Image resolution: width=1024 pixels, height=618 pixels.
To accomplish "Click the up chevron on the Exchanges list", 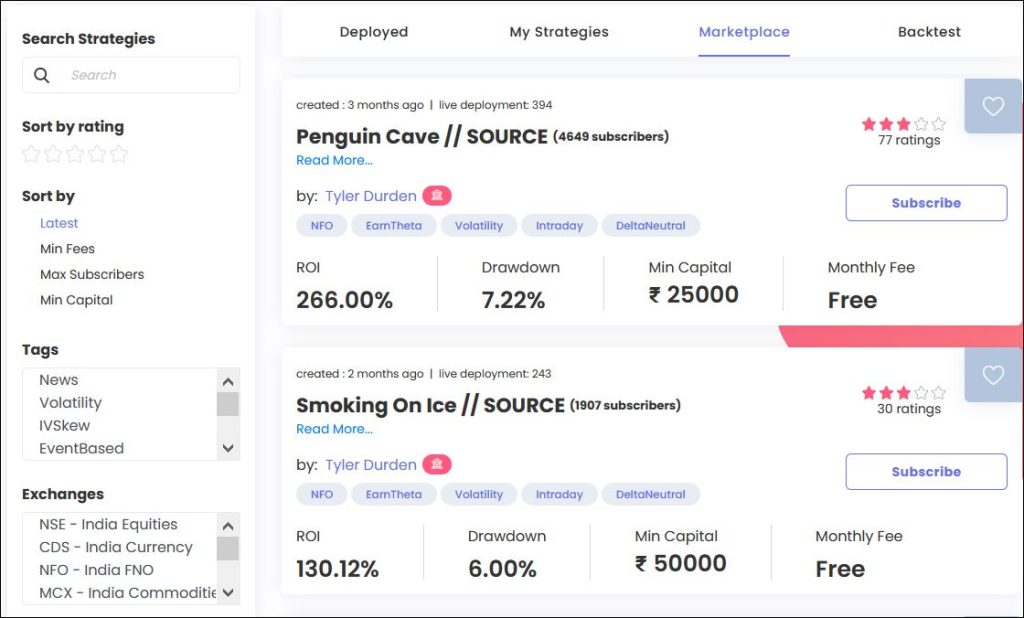I will pyautogui.click(x=227, y=524).
